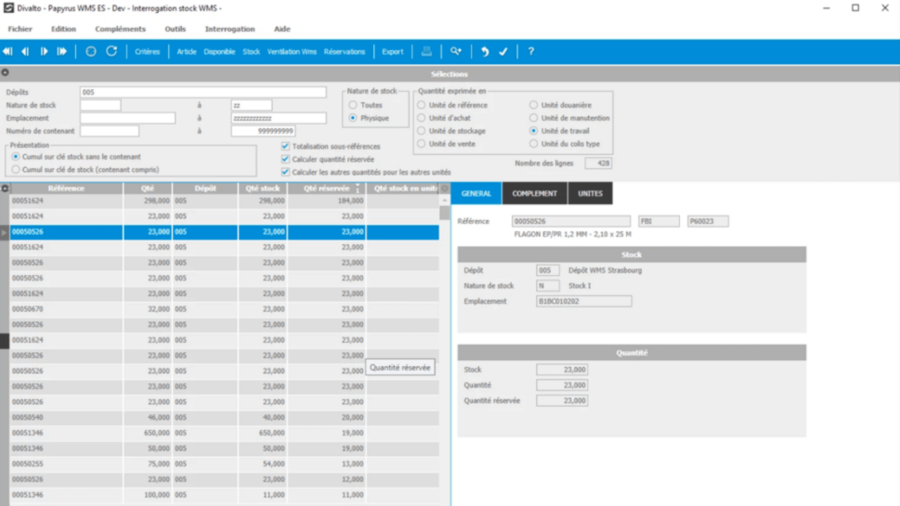Click Dépôt column header

[x=205, y=188]
